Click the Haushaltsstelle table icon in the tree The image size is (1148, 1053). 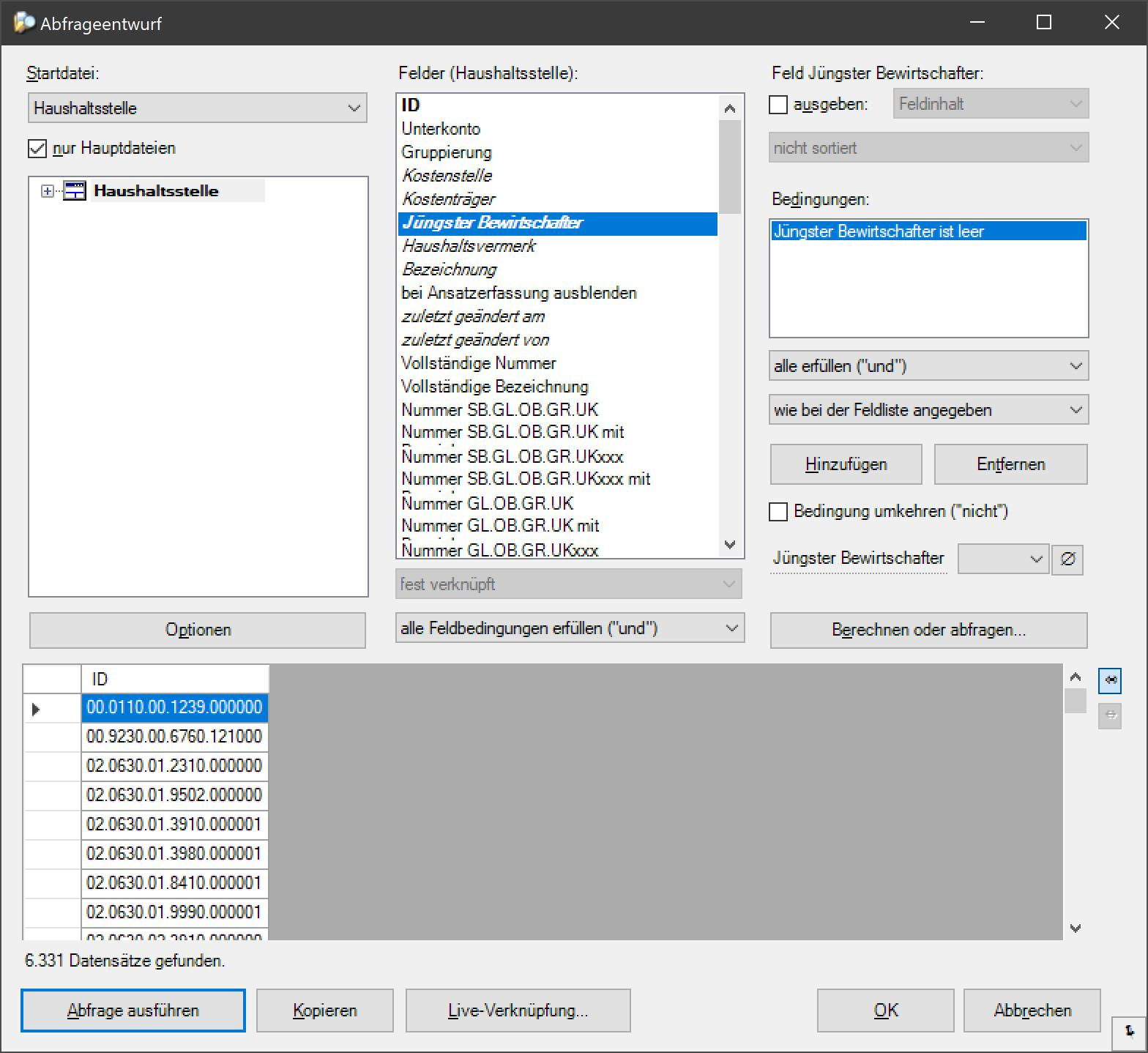75,191
